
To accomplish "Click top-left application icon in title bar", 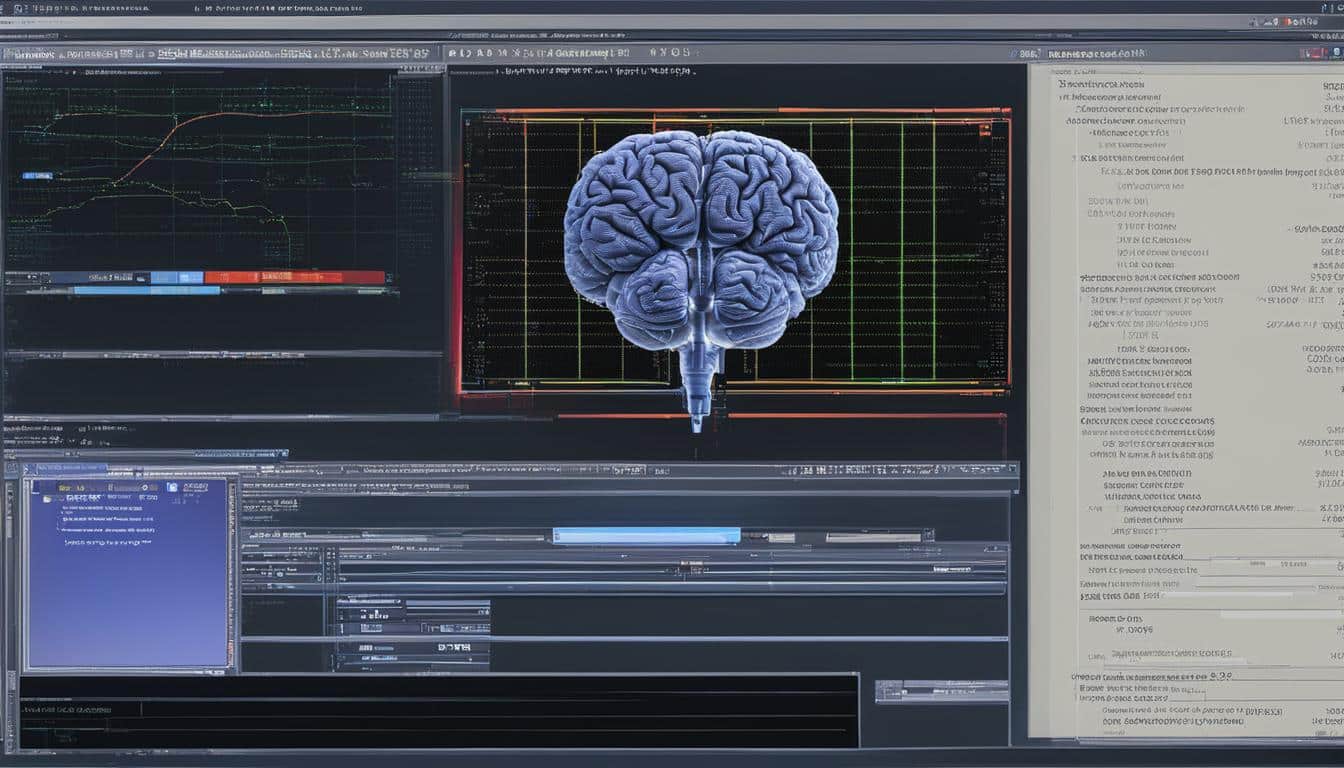I will 8,7.
